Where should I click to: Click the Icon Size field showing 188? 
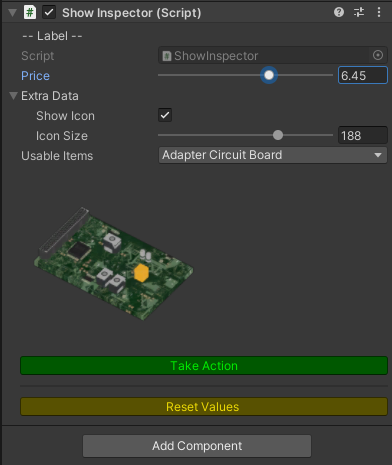click(363, 135)
